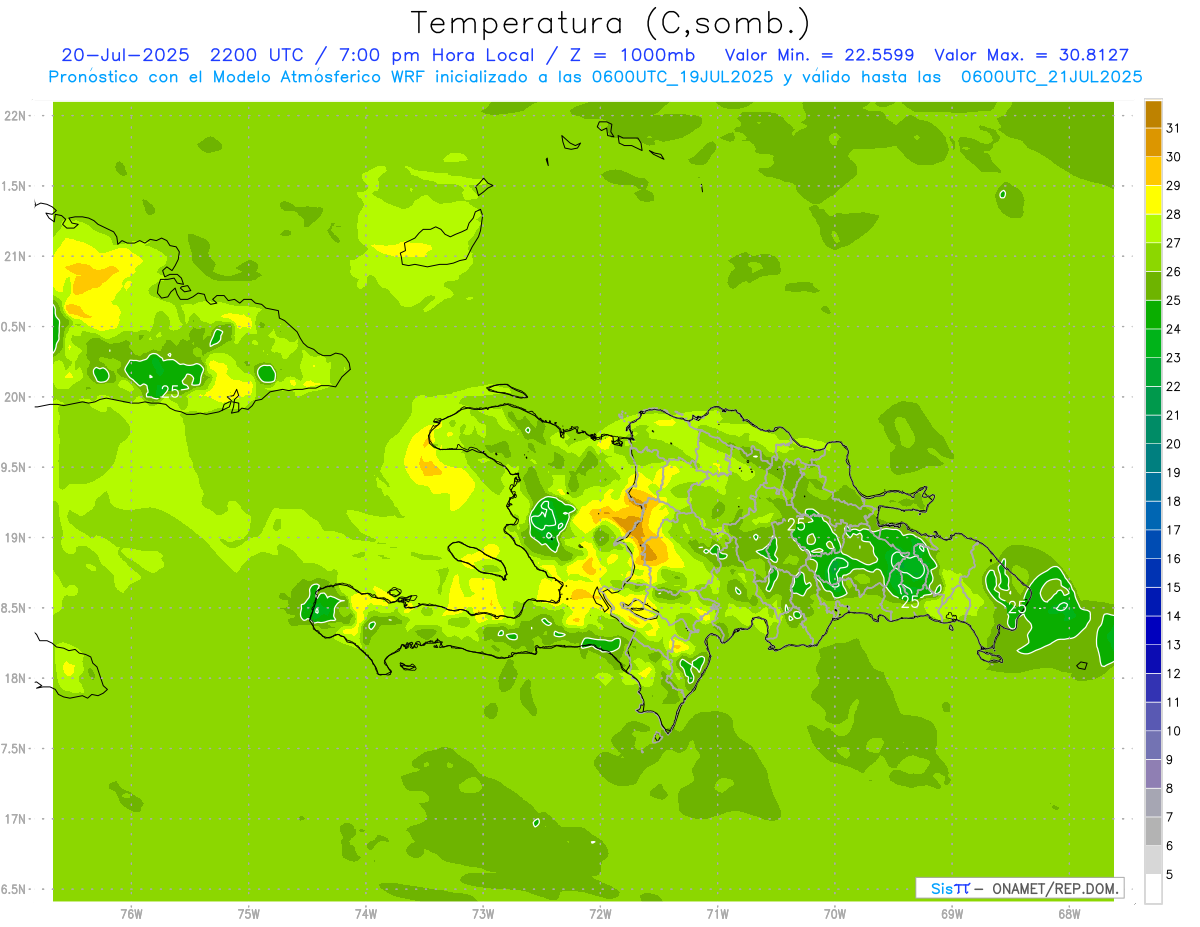Click the legend value label '12'
The height and width of the screenshot is (927, 1200).
(x=1173, y=673)
